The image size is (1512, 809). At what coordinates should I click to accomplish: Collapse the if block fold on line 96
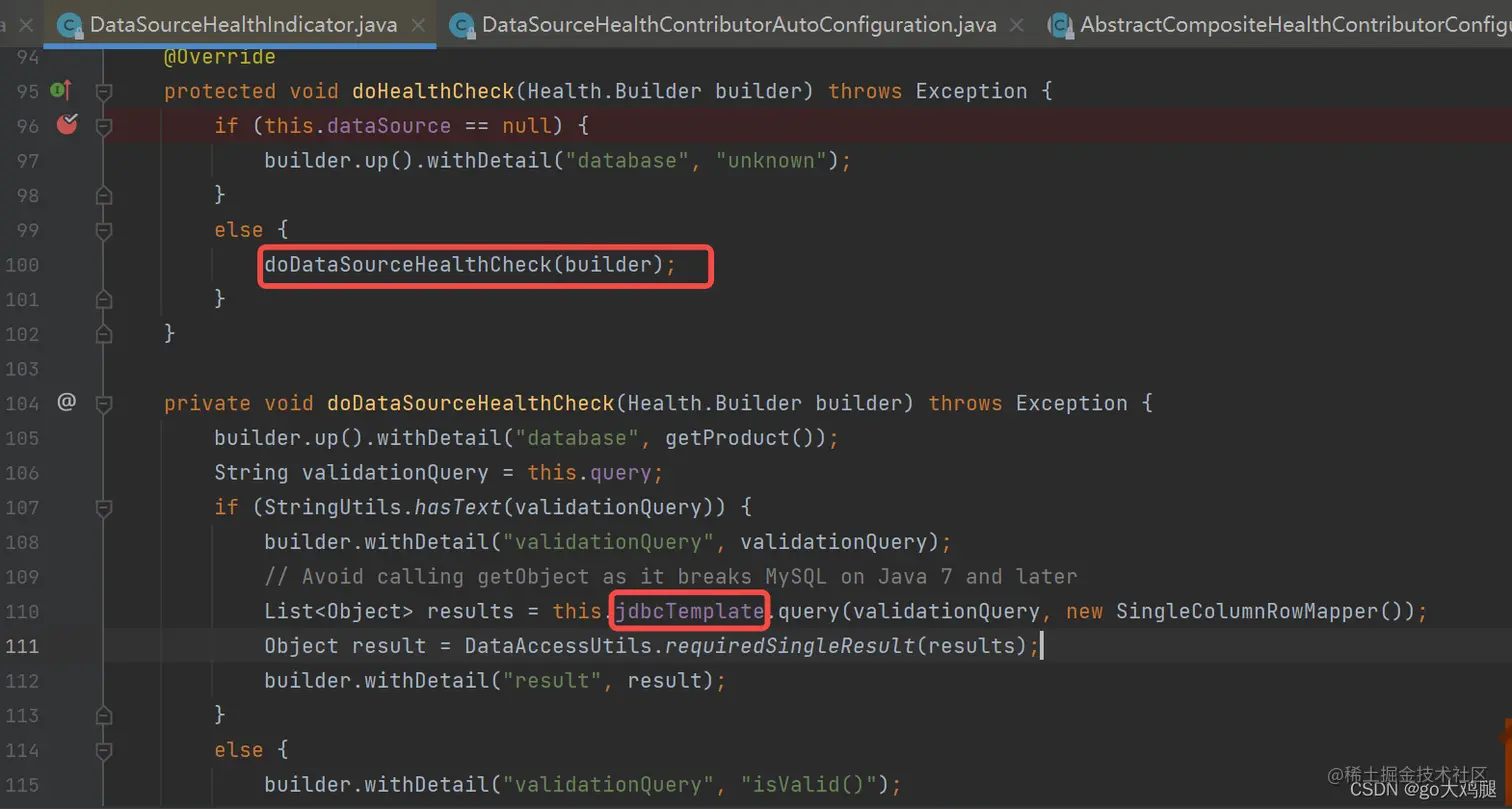(x=103, y=126)
